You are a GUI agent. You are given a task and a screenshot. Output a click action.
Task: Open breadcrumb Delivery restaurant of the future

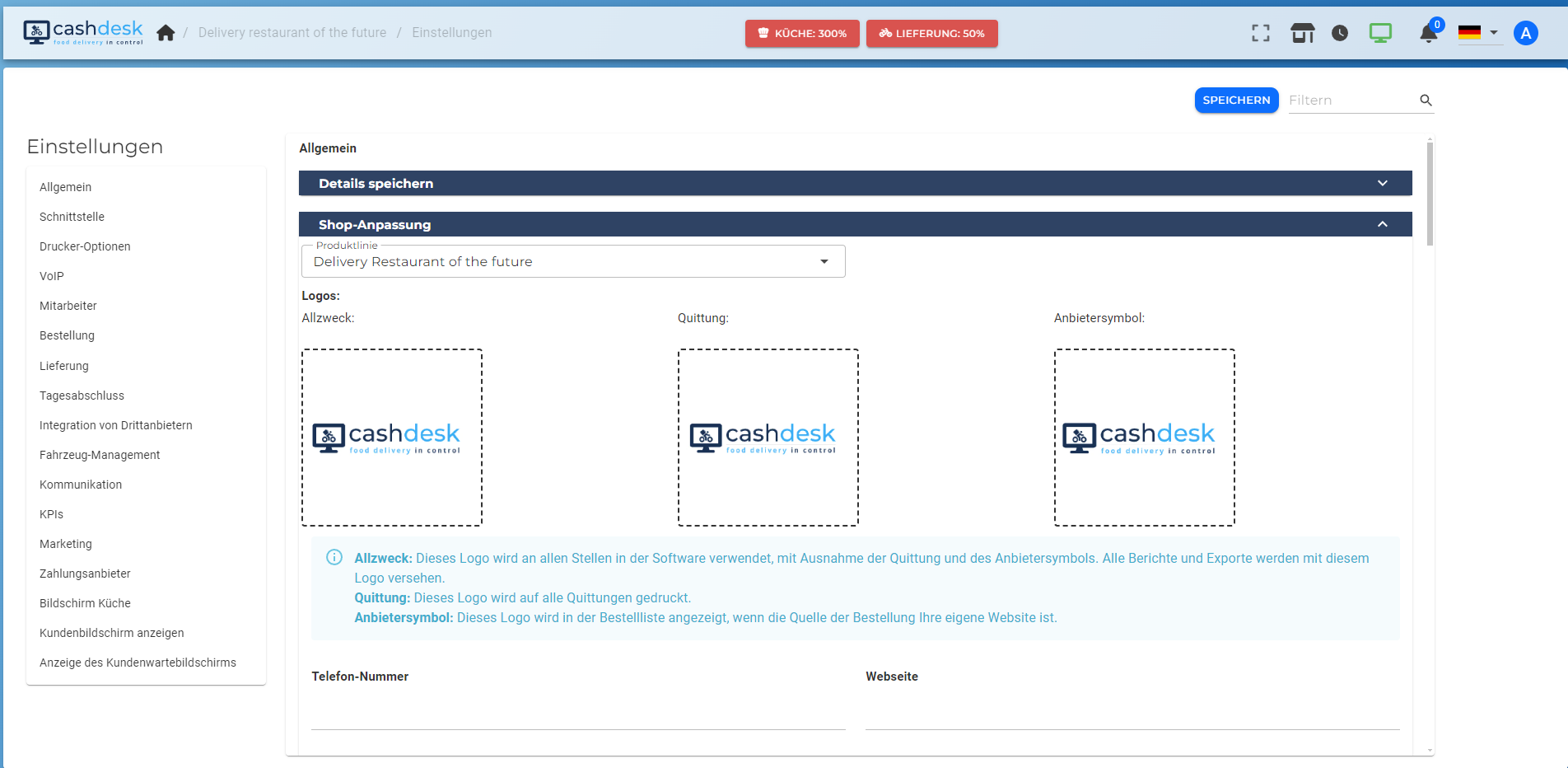(292, 33)
